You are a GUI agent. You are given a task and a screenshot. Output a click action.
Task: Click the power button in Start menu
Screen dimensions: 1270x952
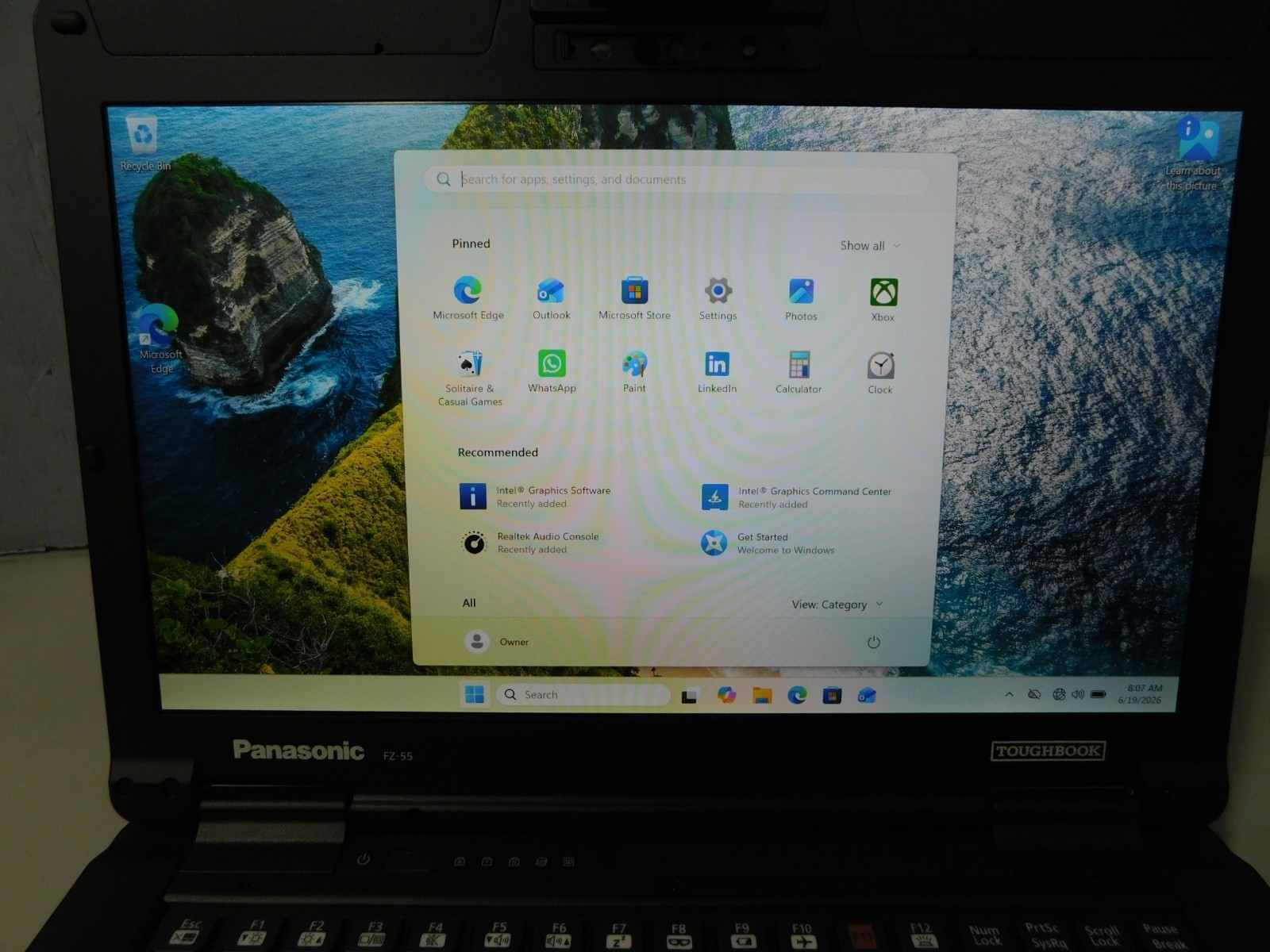click(x=873, y=643)
